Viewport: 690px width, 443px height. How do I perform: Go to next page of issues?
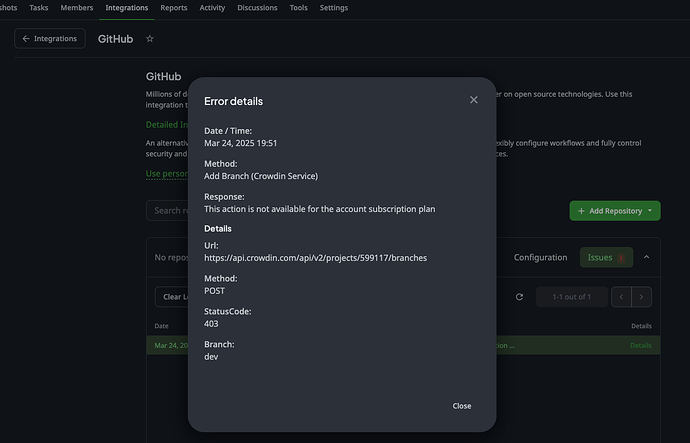(642, 297)
